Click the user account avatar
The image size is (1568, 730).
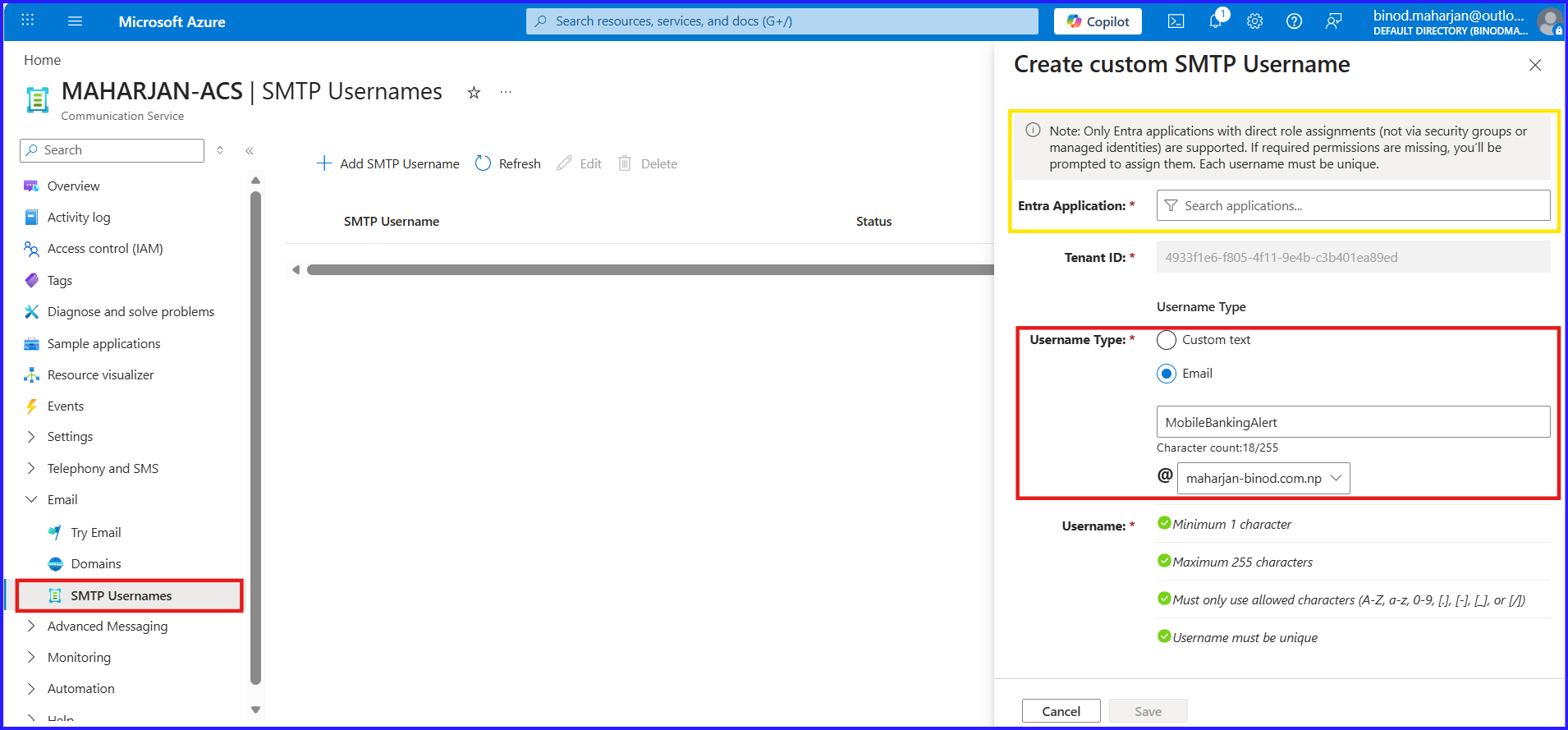click(x=1549, y=21)
